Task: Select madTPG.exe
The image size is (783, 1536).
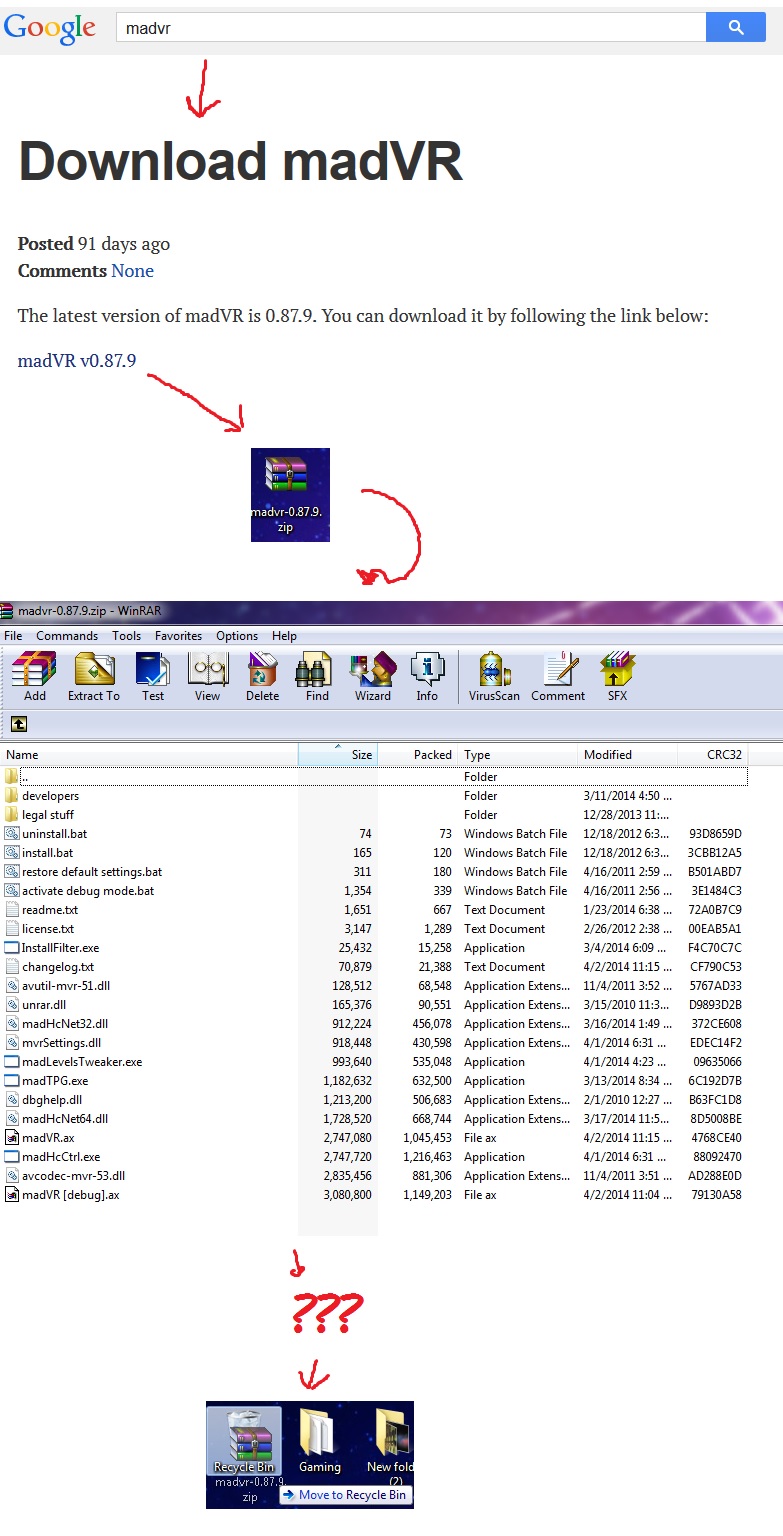Action: pyautogui.click(x=374, y=1081)
